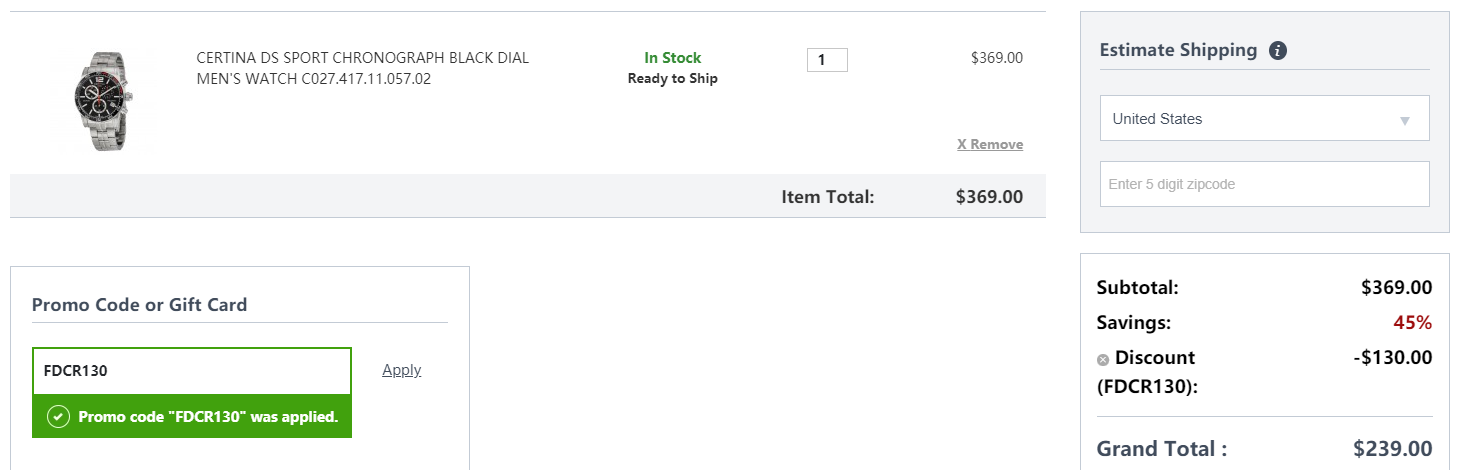
Task: Click the Promo Code or Gift Card heading
Action: [139, 305]
